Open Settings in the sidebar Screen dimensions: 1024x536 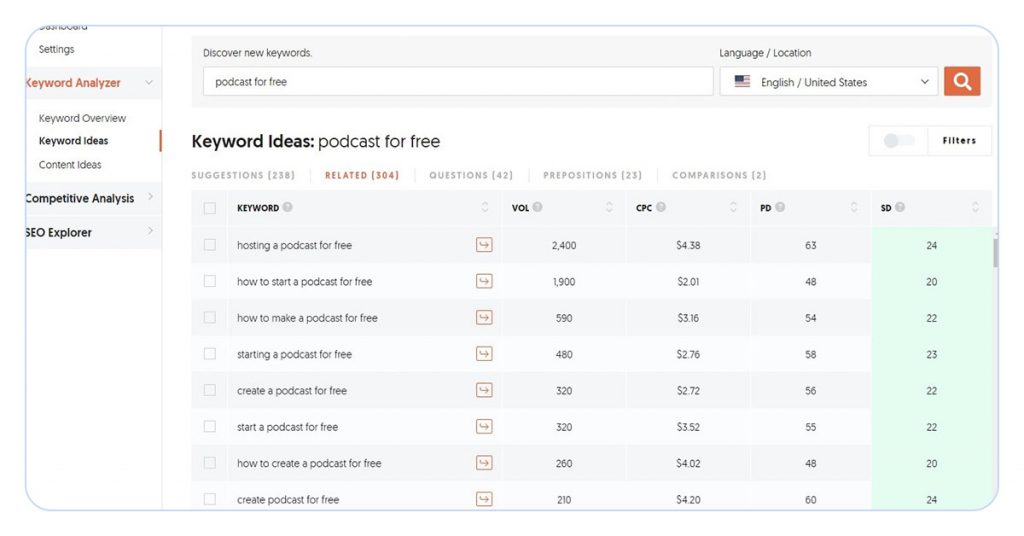click(56, 49)
